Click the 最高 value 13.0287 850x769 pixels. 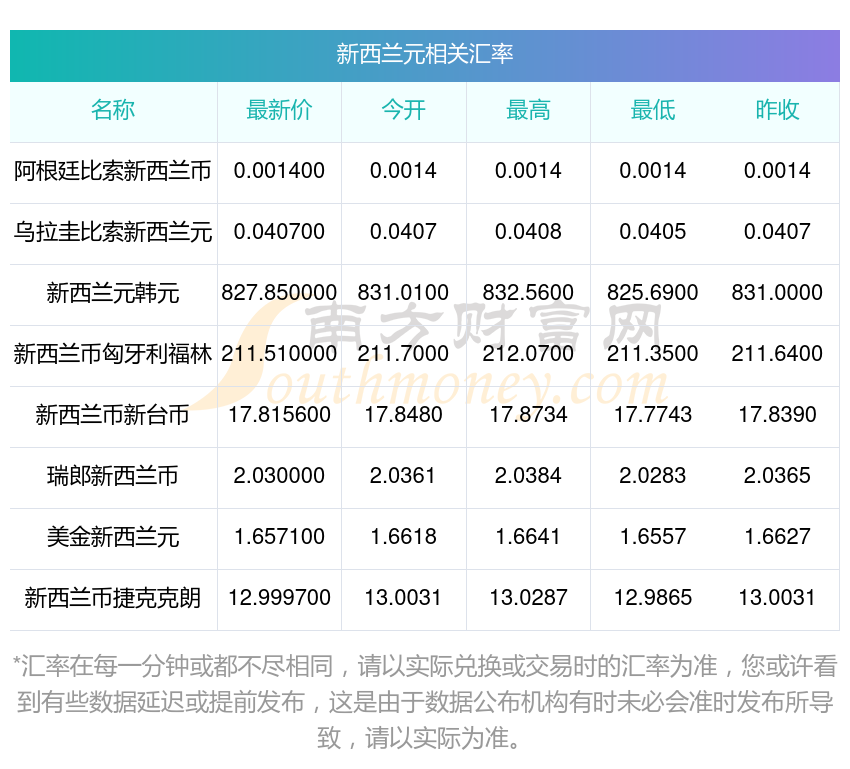528,598
